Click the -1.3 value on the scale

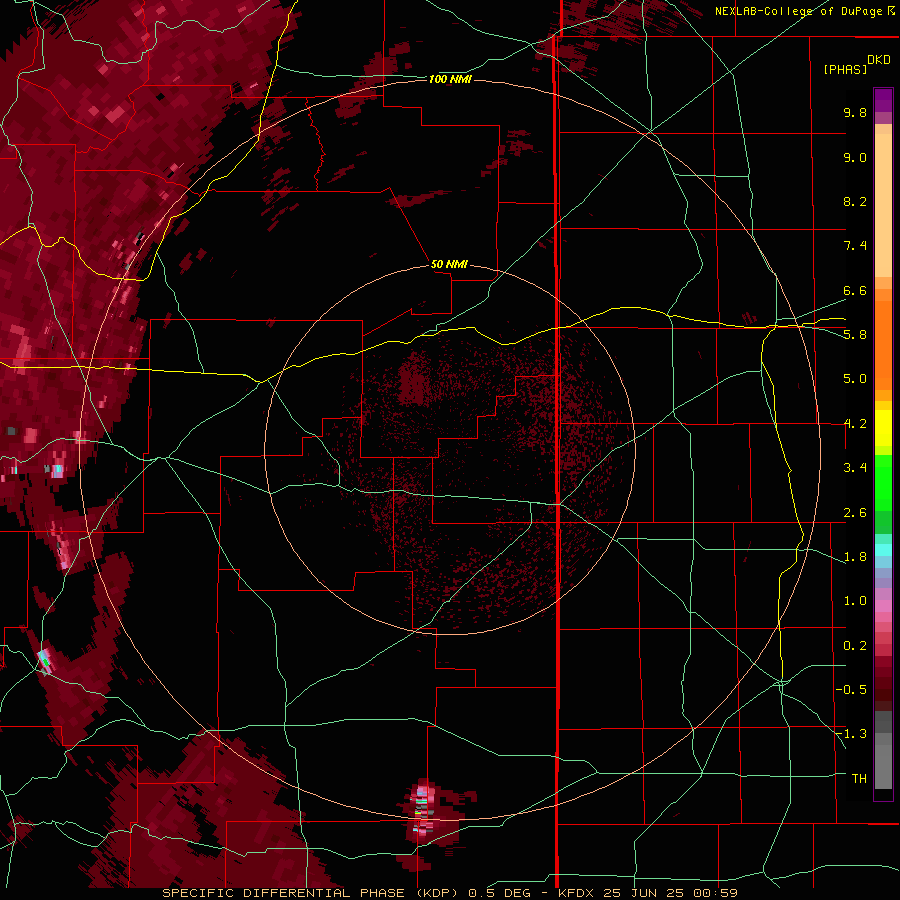[x=851, y=734]
